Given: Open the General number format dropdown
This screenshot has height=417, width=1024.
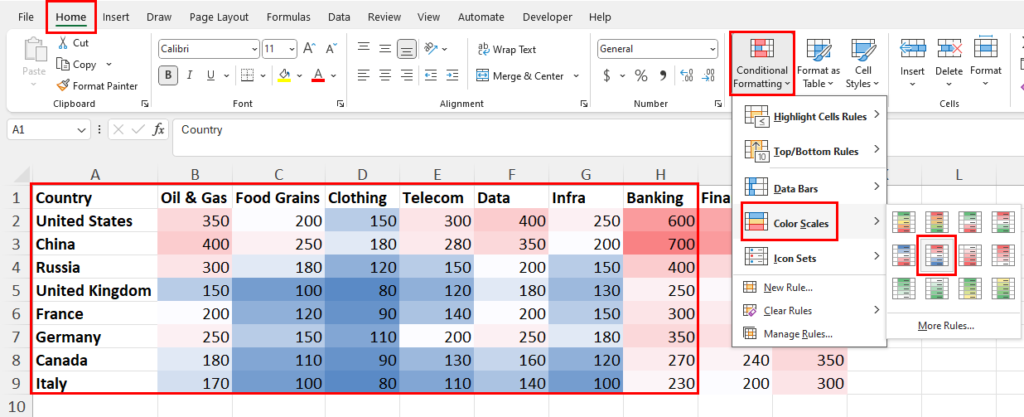Looking at the screenshot, I should pyautogui.click(x=712, y=49).
